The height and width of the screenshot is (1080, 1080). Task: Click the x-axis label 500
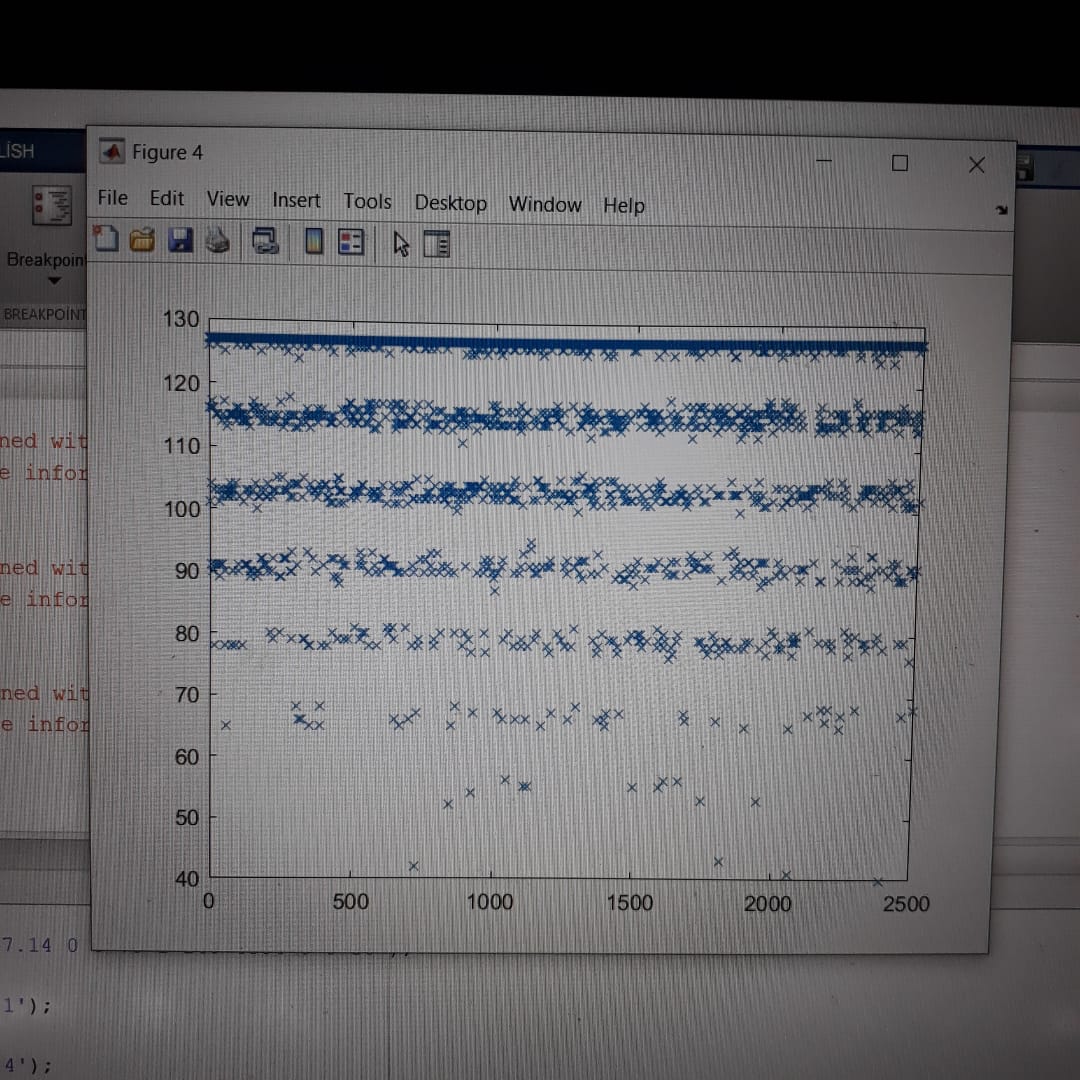coord(351,902)
